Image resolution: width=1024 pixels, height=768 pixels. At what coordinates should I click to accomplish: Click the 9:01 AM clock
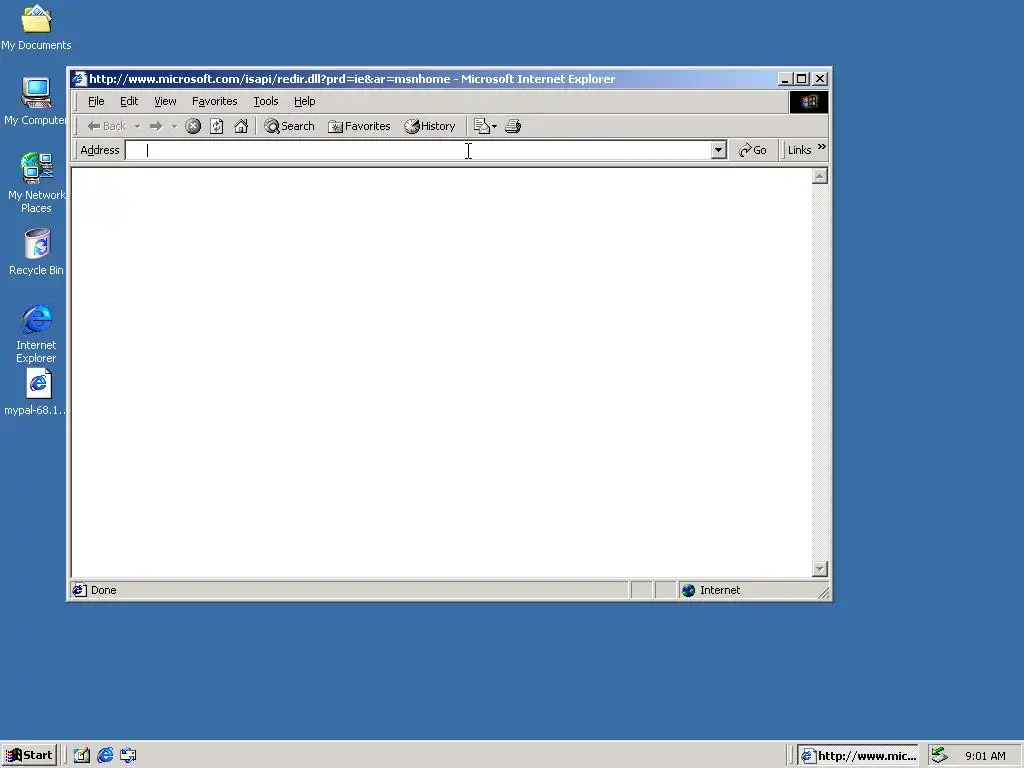(985, 756)
